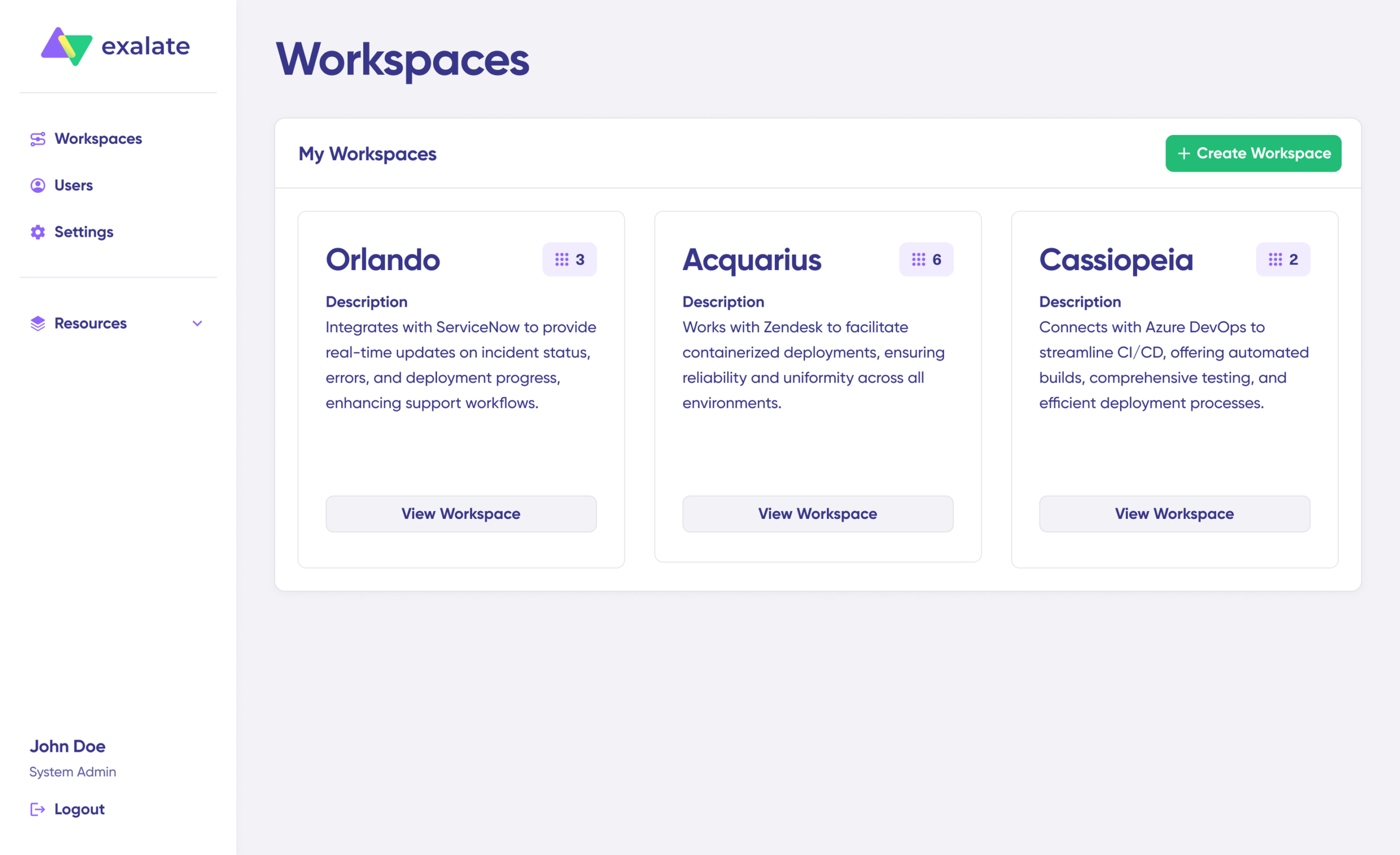View the Cassiopeia workspace
The height and width of the screenshot is (855, 1400).
tap(1174, 513)
